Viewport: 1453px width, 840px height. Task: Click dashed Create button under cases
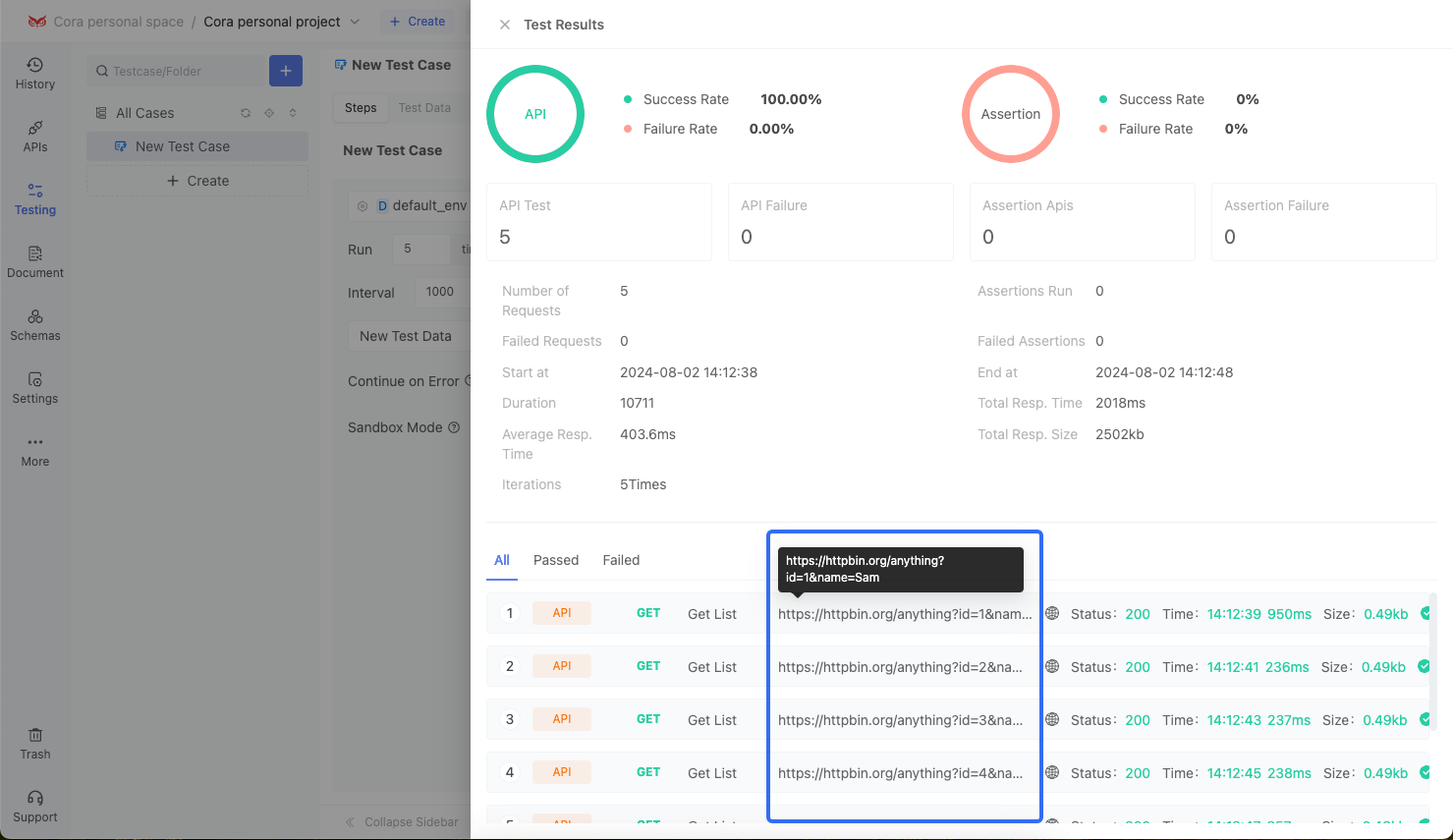pos(197,181)
